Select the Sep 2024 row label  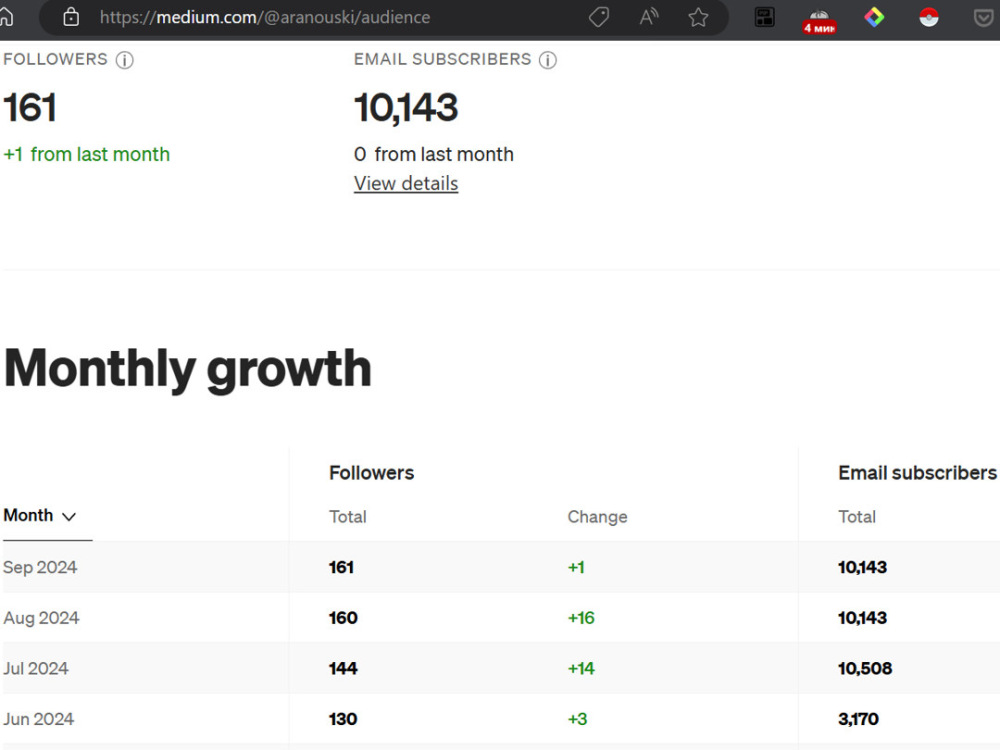40,567
